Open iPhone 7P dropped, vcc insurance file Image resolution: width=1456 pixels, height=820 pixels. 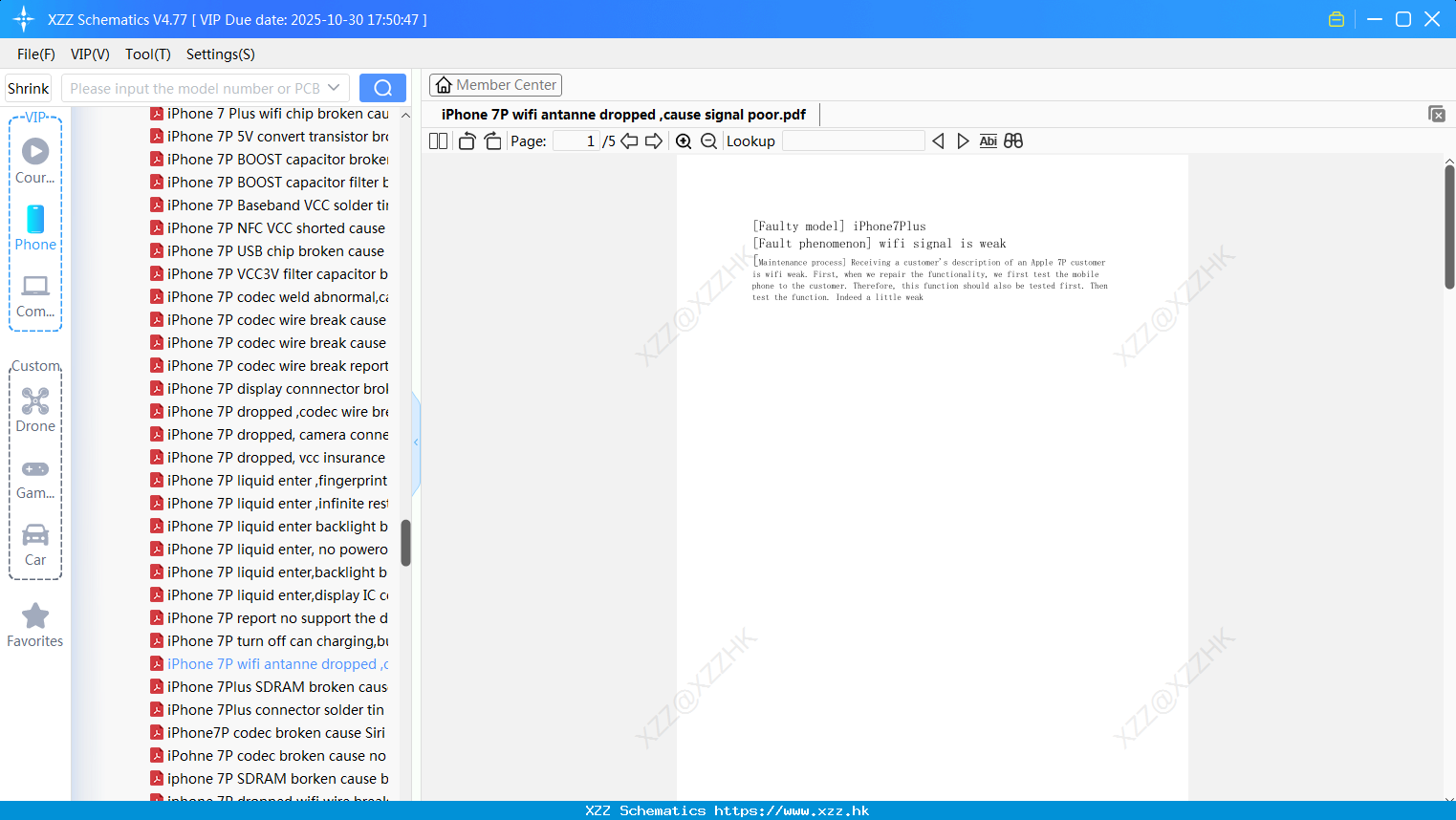[268, 458]
